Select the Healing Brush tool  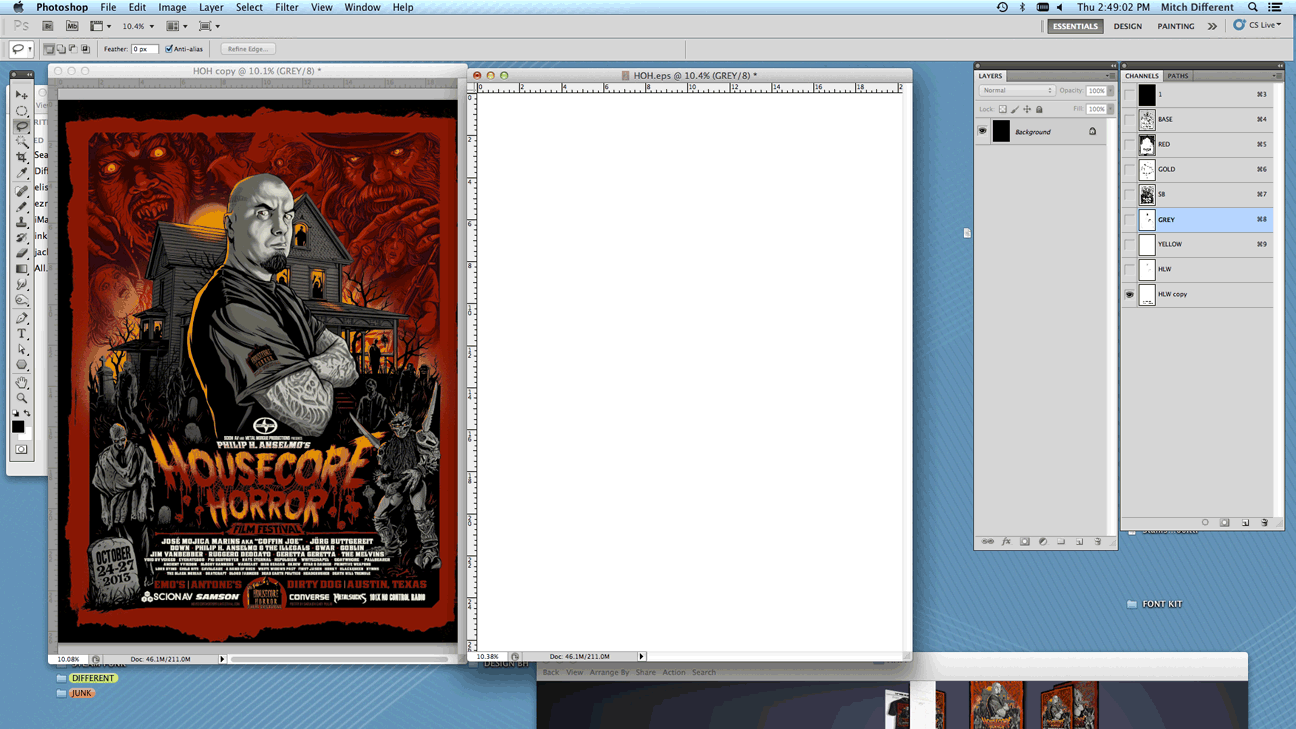tap(21, 191)
